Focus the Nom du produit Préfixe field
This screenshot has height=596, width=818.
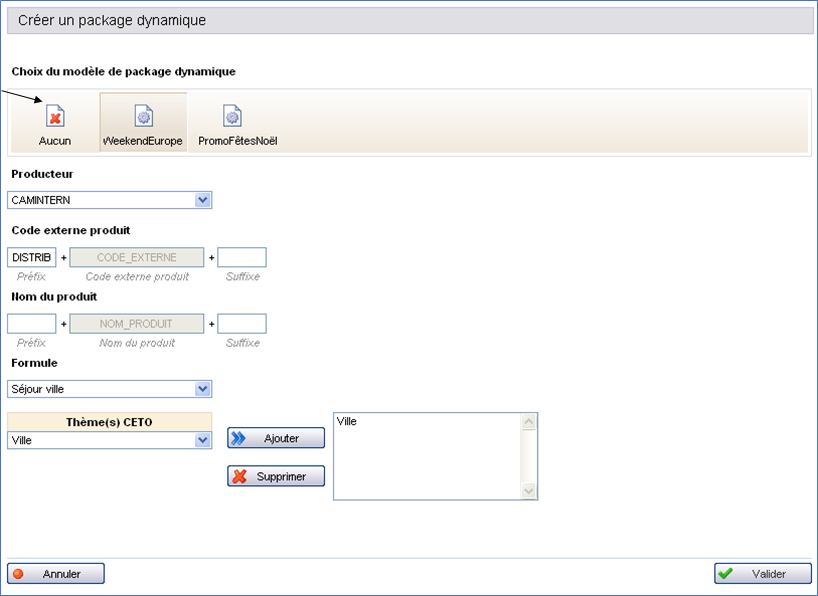[x=32, y=324]
